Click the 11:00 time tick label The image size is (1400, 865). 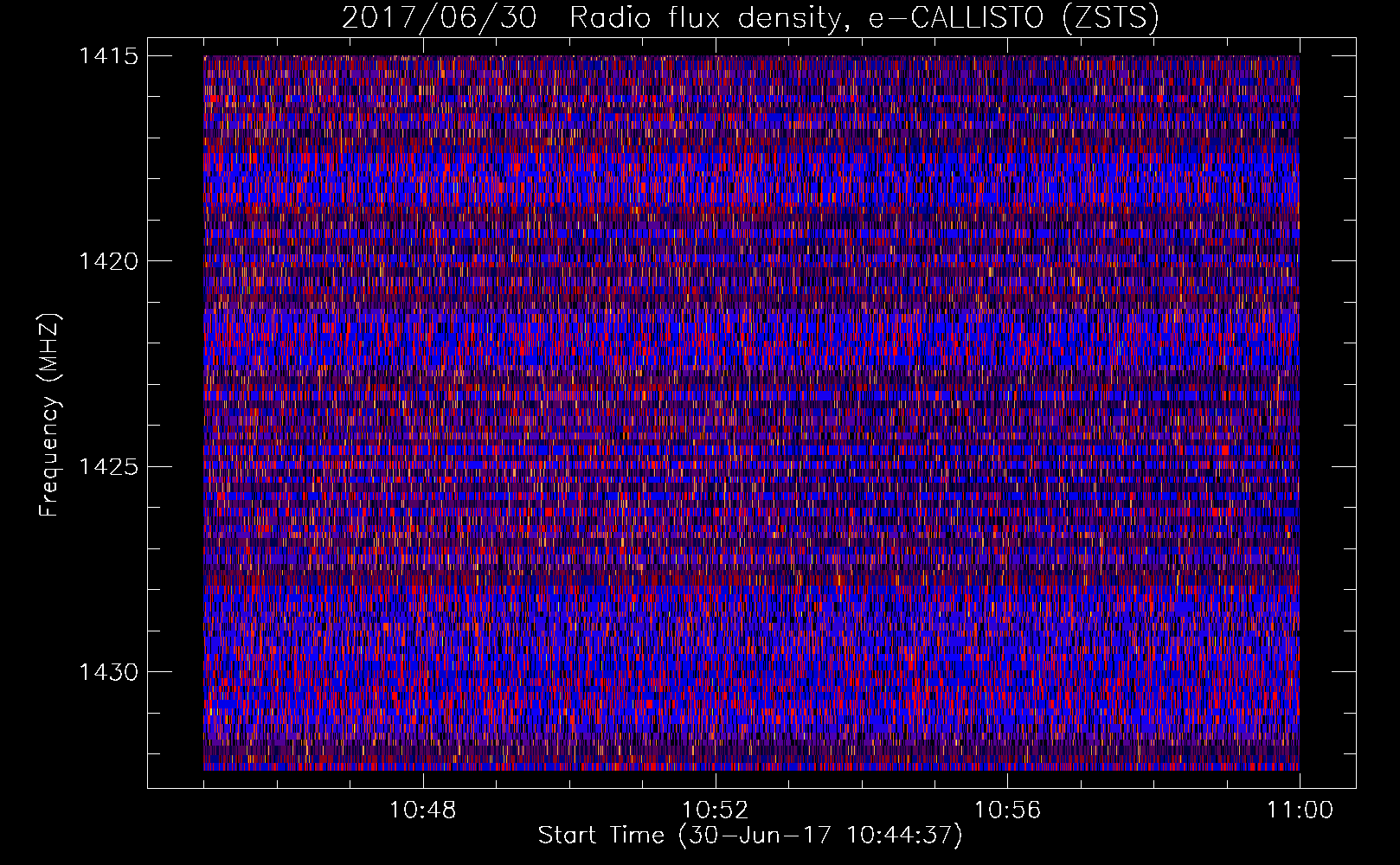pyautogui.click(x=1300, y=811)
